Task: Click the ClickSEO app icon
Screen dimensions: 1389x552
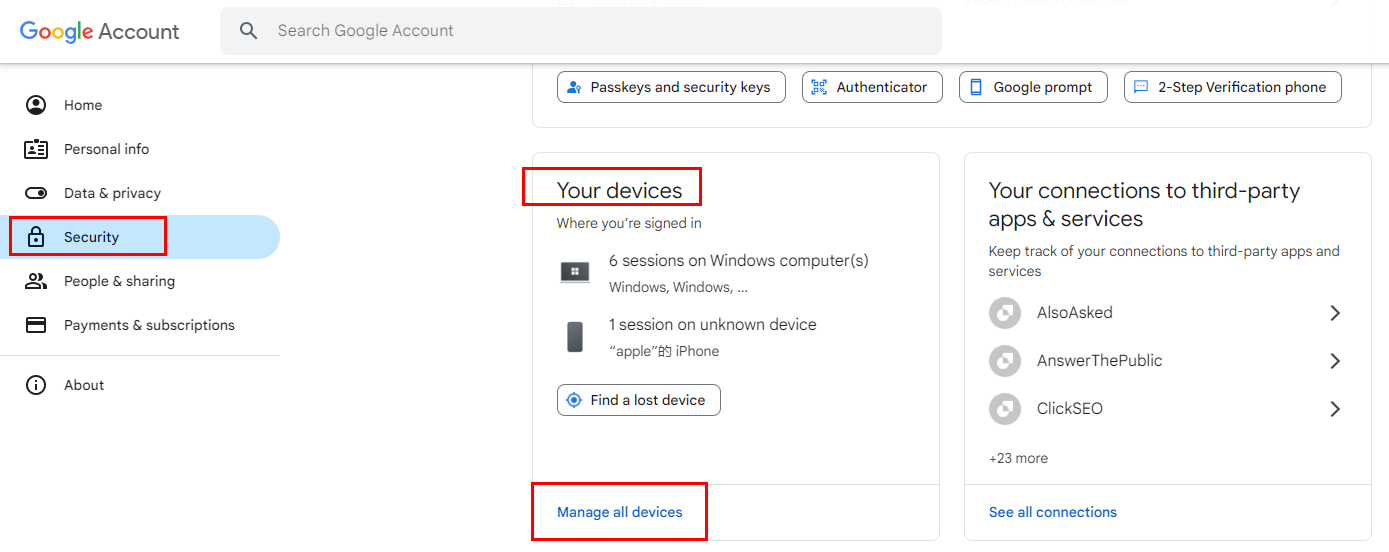Action: [1005, 409]
